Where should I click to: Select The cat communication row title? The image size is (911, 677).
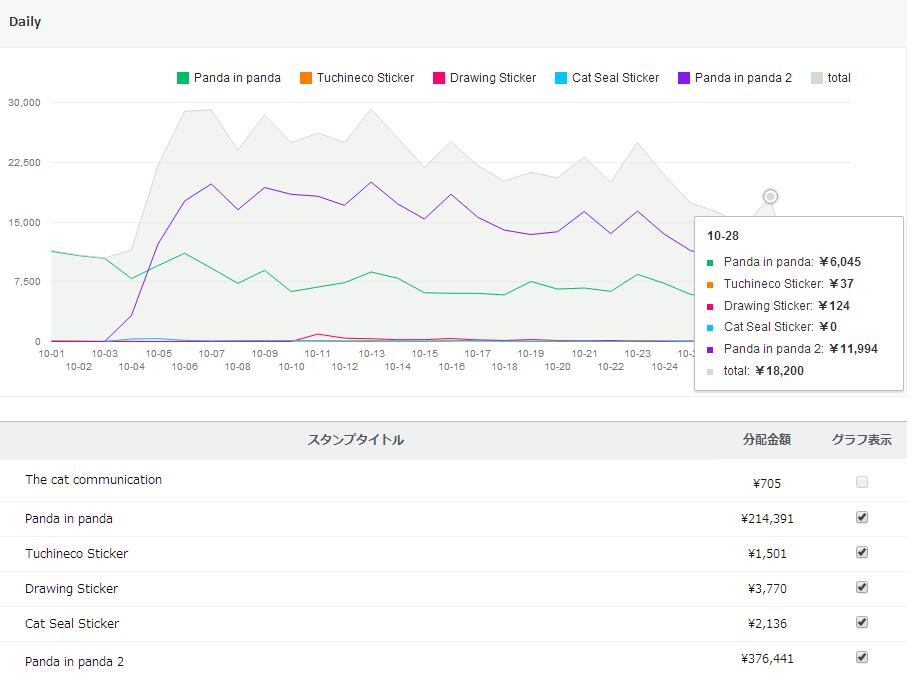point(93,480)
